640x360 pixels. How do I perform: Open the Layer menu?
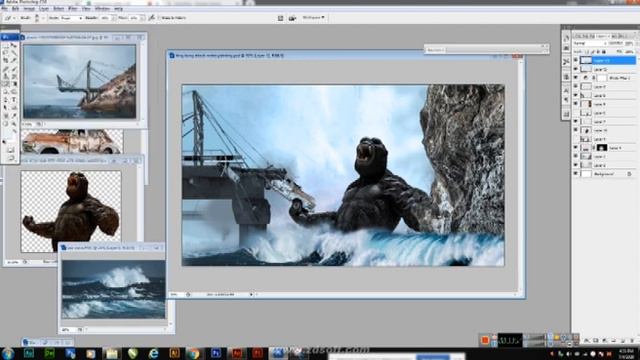tap(44, 8)
